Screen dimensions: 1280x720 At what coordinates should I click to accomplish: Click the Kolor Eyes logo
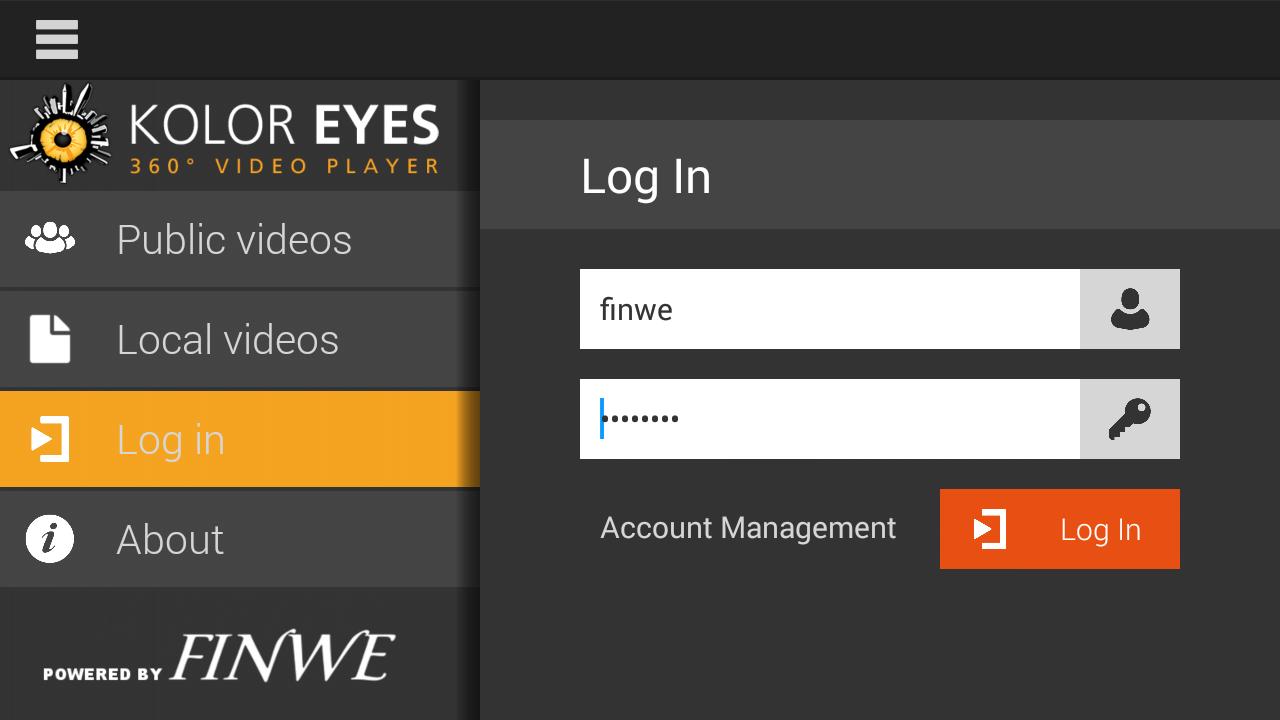226,134
